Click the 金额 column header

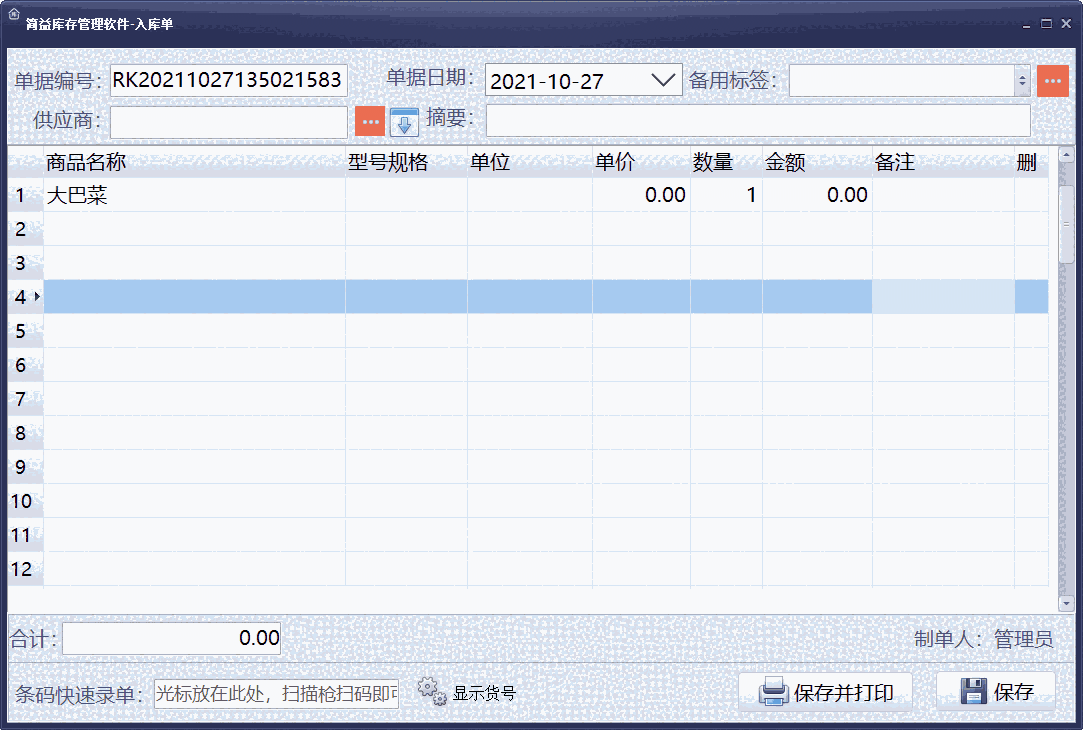[x=817, y=162]
